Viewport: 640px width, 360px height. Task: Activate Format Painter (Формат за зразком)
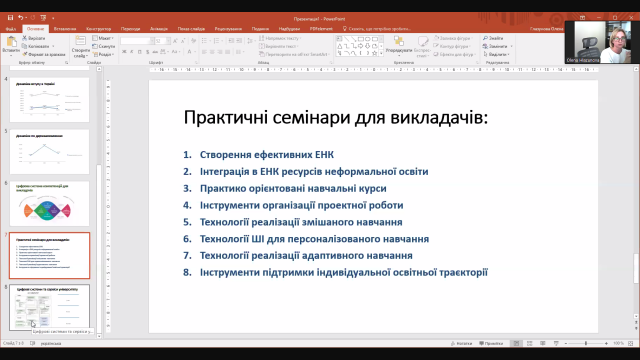pyautogui.click(x=44, y=54)
